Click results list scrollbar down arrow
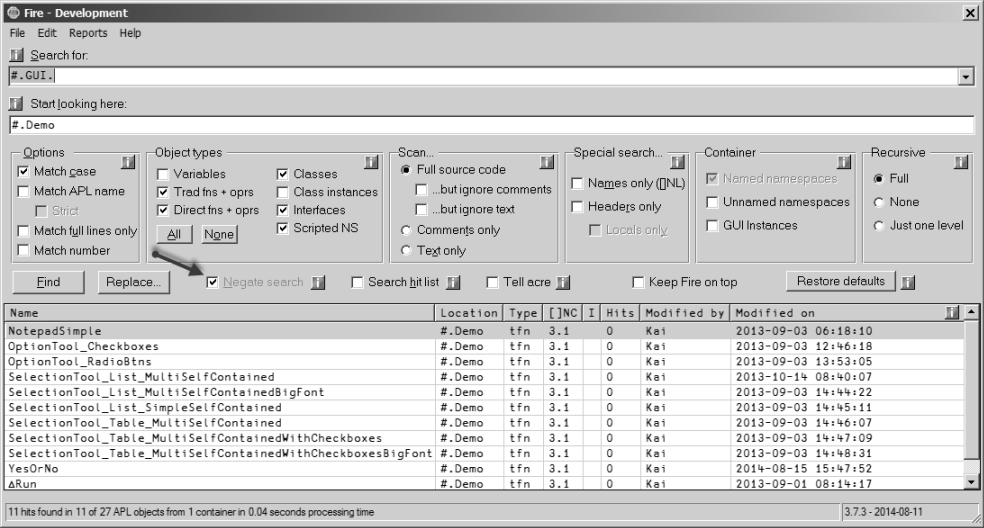Screen dimensions: 984x528 tap(971, 483)
